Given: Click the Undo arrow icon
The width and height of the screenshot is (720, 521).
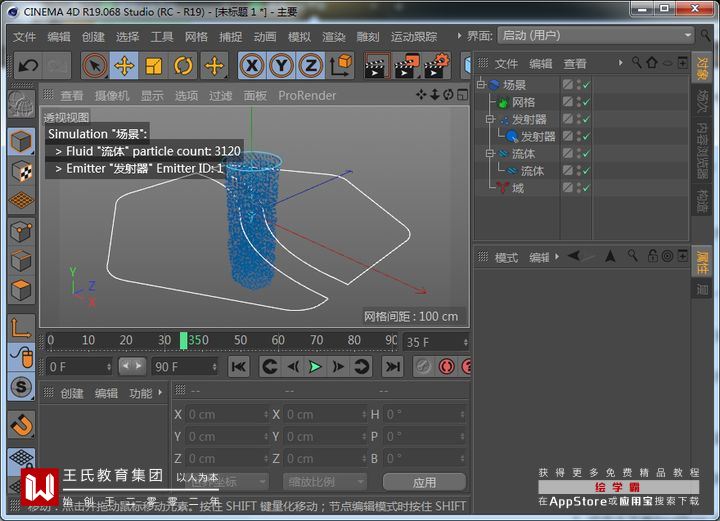Looking at the screenshot, I should pyautogui.click(x=28, y=66).
